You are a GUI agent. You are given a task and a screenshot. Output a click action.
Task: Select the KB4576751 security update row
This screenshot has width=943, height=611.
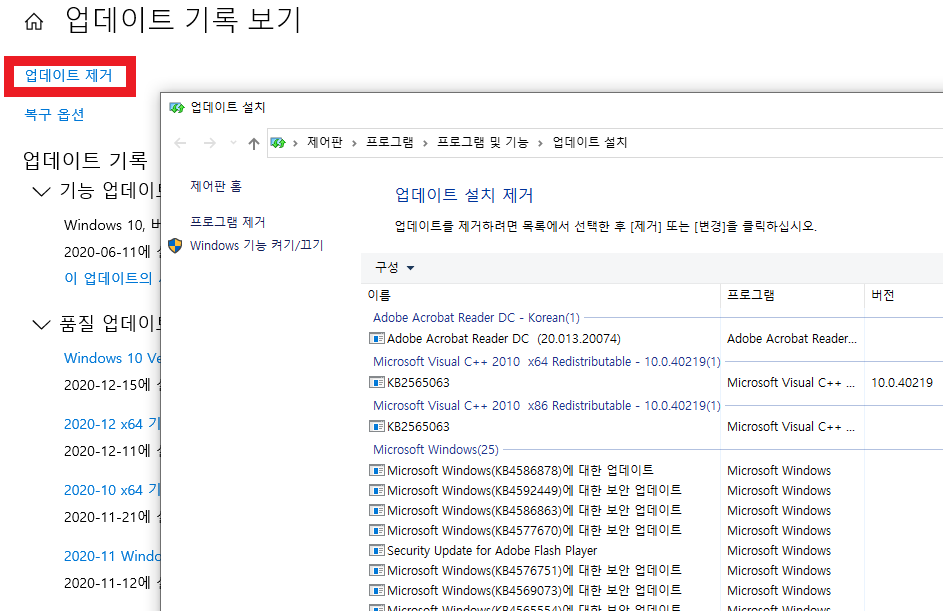[534, 570]
